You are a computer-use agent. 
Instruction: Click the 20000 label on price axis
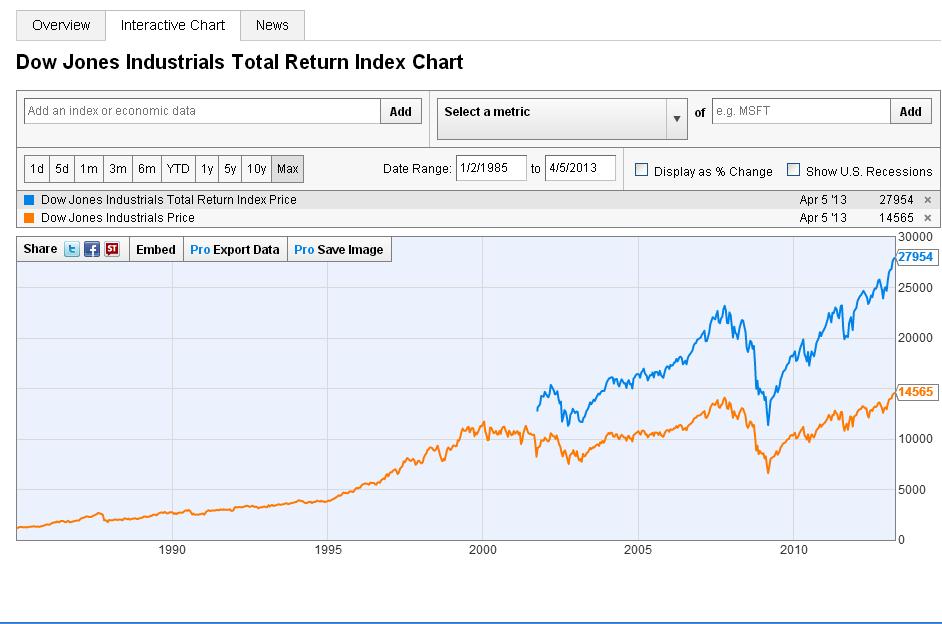click(915, 338)
